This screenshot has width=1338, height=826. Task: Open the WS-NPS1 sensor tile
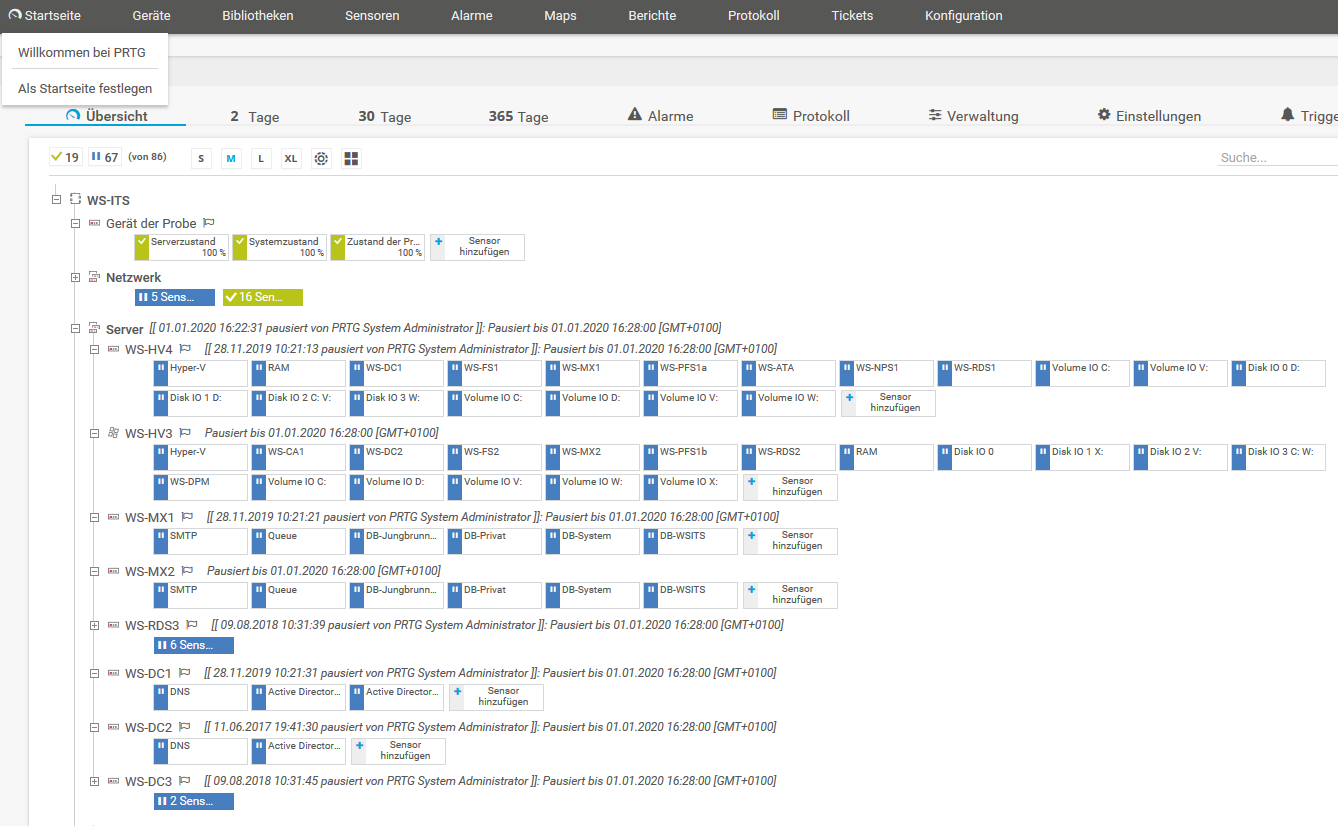[x=887, y=373]
